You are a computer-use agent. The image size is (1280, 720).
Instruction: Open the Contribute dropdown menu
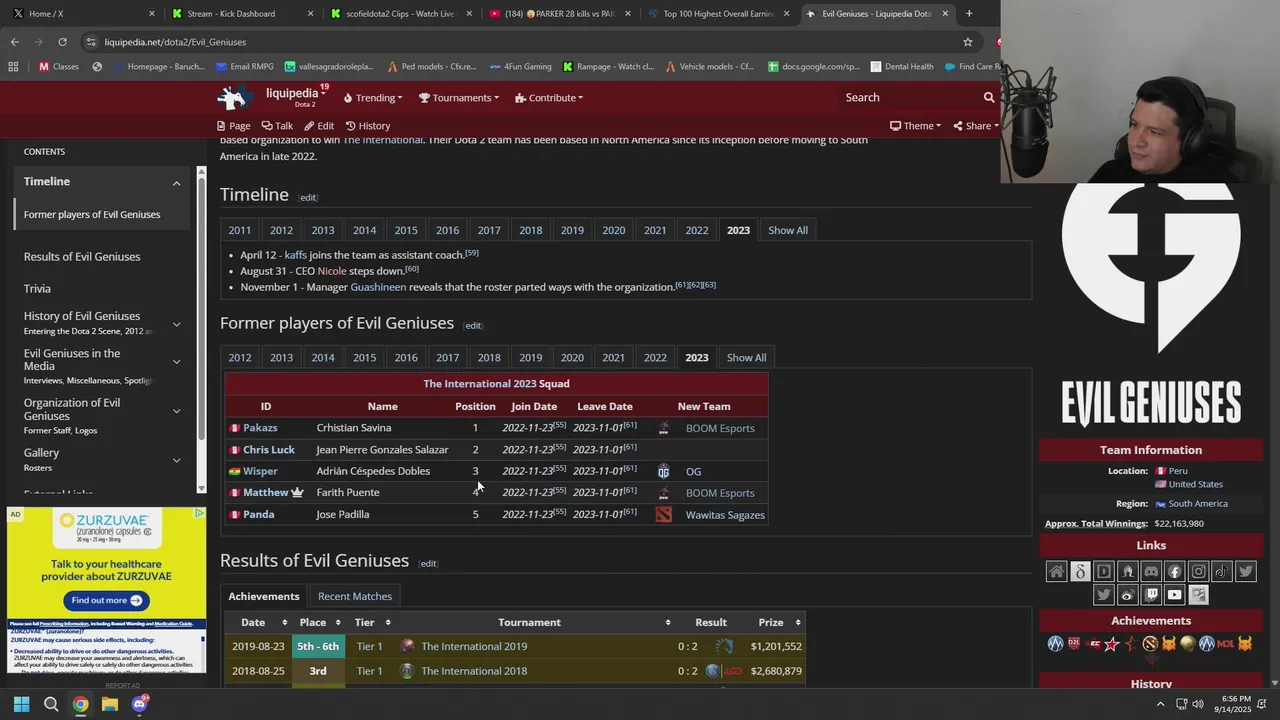(x=549, y=98)
